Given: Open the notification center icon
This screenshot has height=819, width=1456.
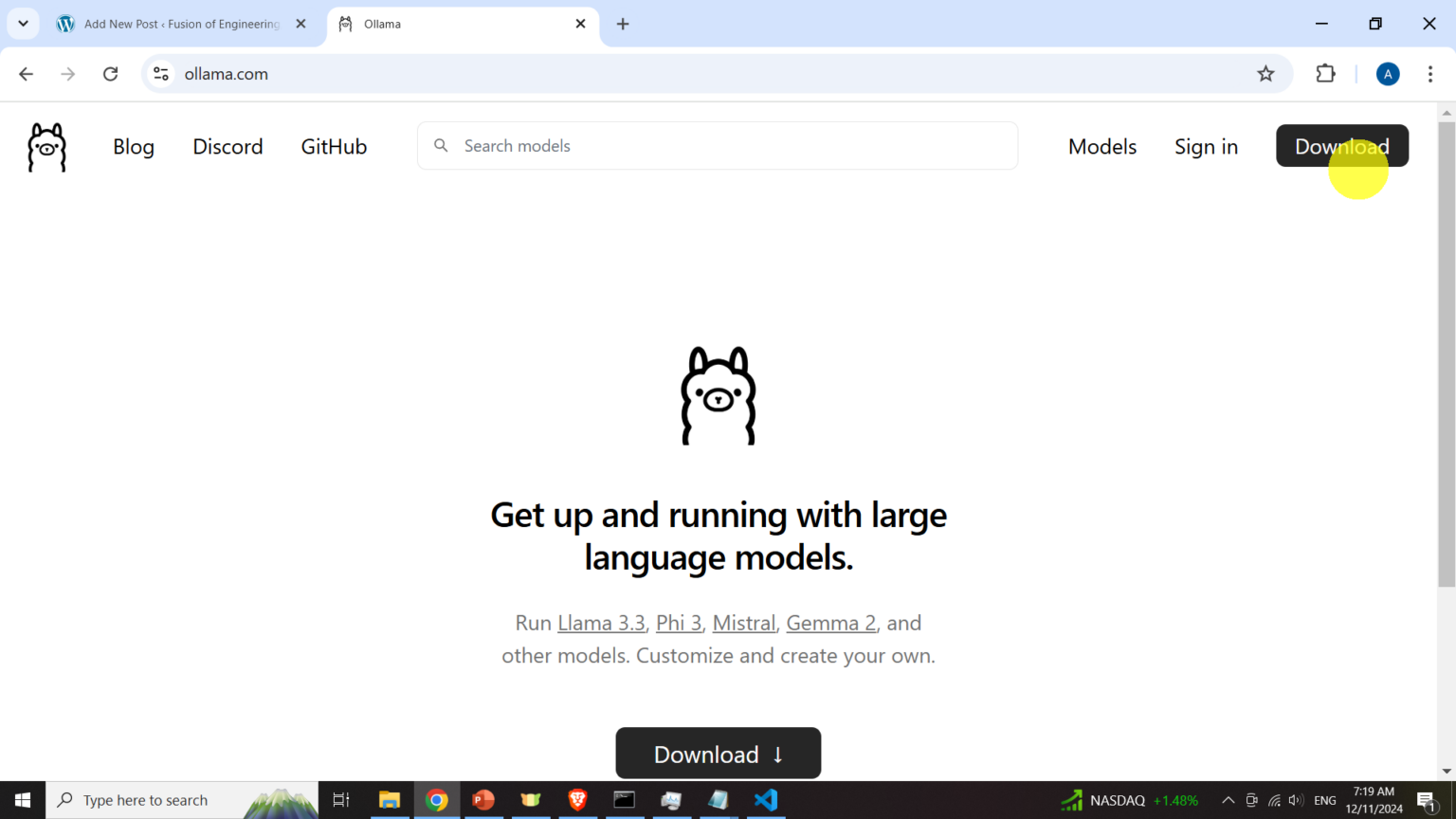Looking at the screenshot, I should pos(1428,800).
